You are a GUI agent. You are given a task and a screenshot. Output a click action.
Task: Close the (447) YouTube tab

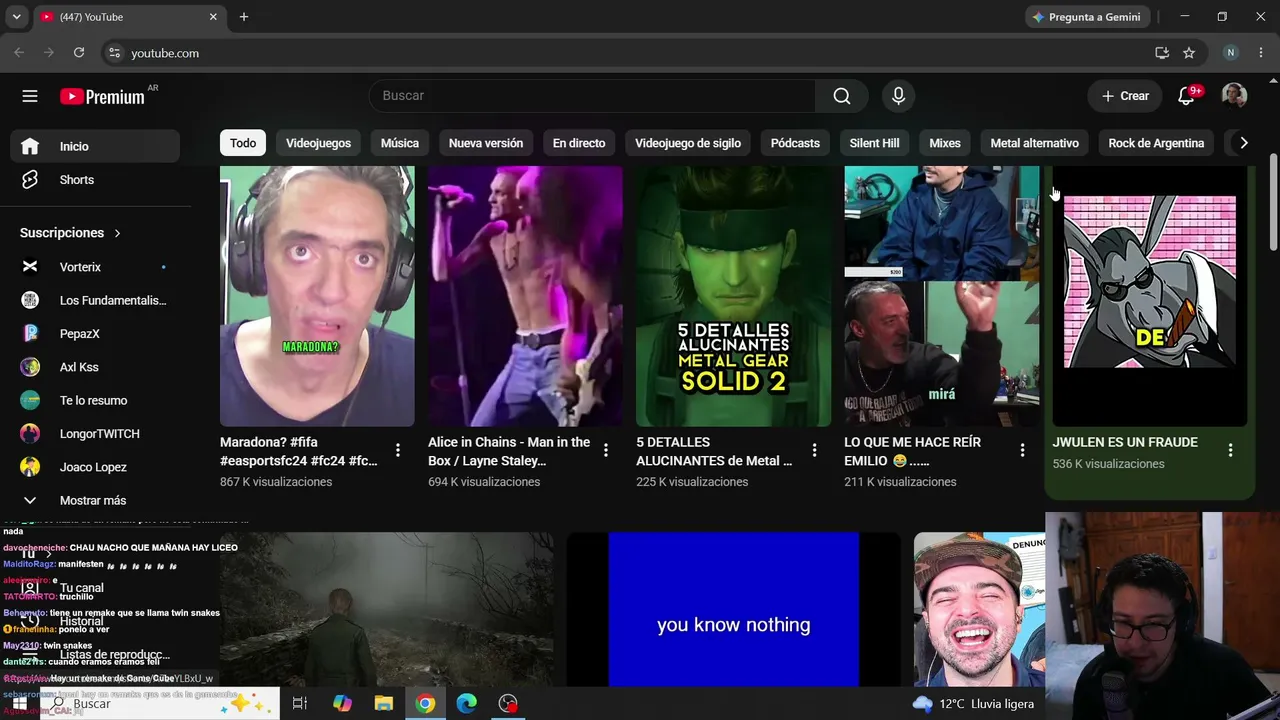[x=213, y=17]
